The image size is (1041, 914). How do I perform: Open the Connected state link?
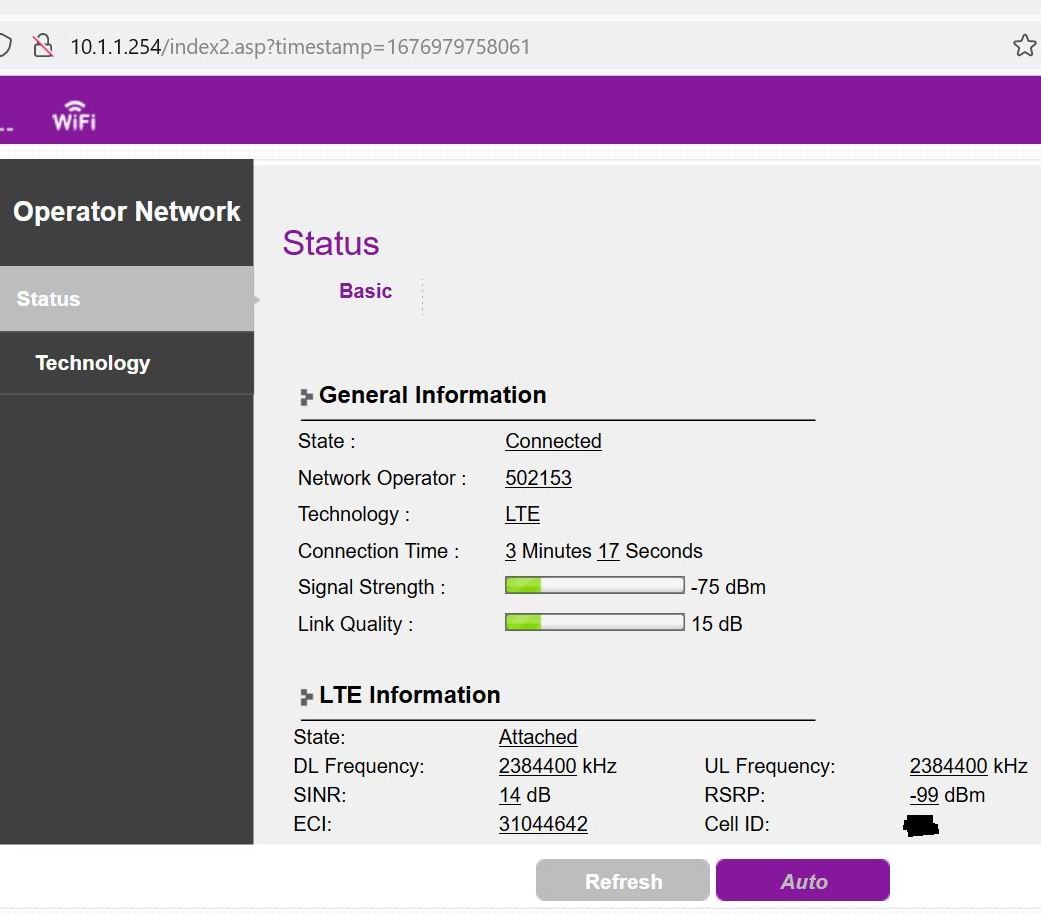pos(553,441)
